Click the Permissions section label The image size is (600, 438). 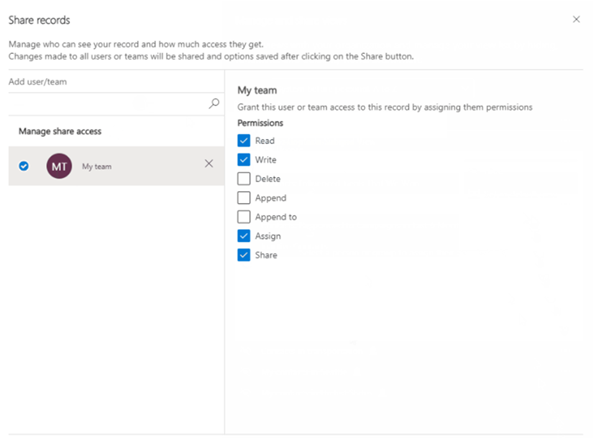pos(262,123)
